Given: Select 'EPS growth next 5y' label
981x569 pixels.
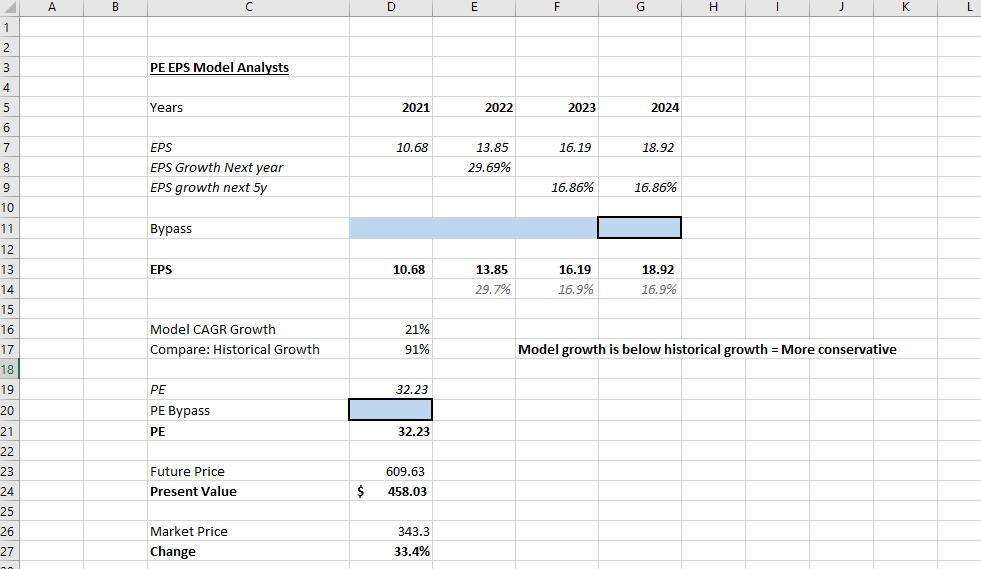Looking at the screenshot, I should pos(248,187).
